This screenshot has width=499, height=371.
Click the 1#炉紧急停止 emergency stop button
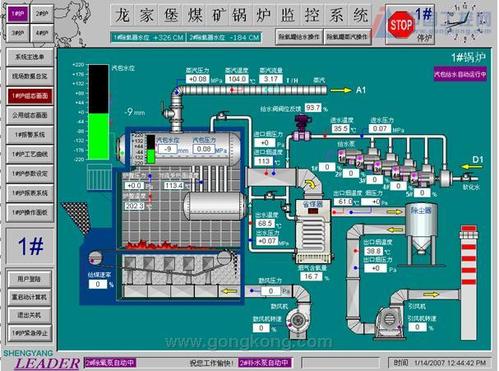click(x=29, y=333)
